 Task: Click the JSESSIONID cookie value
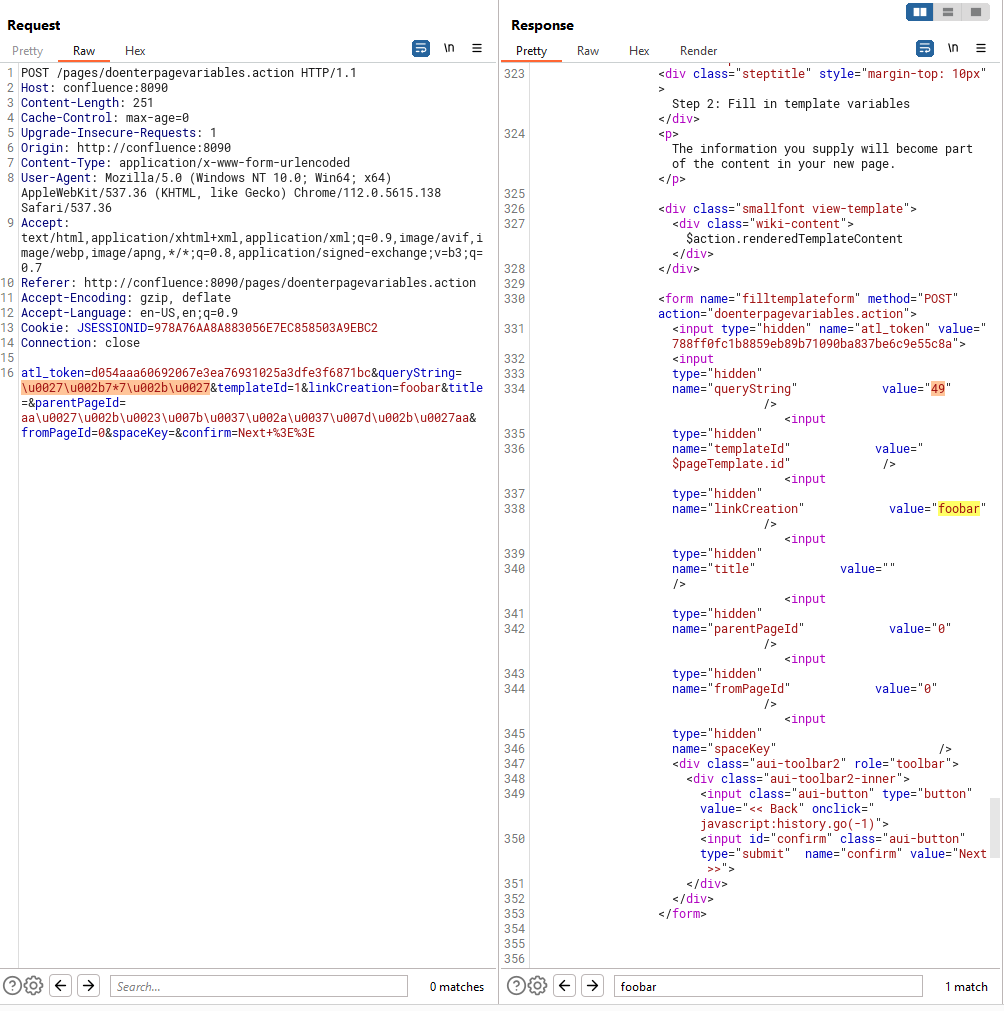pyautogui.click(x=266, y=328)
